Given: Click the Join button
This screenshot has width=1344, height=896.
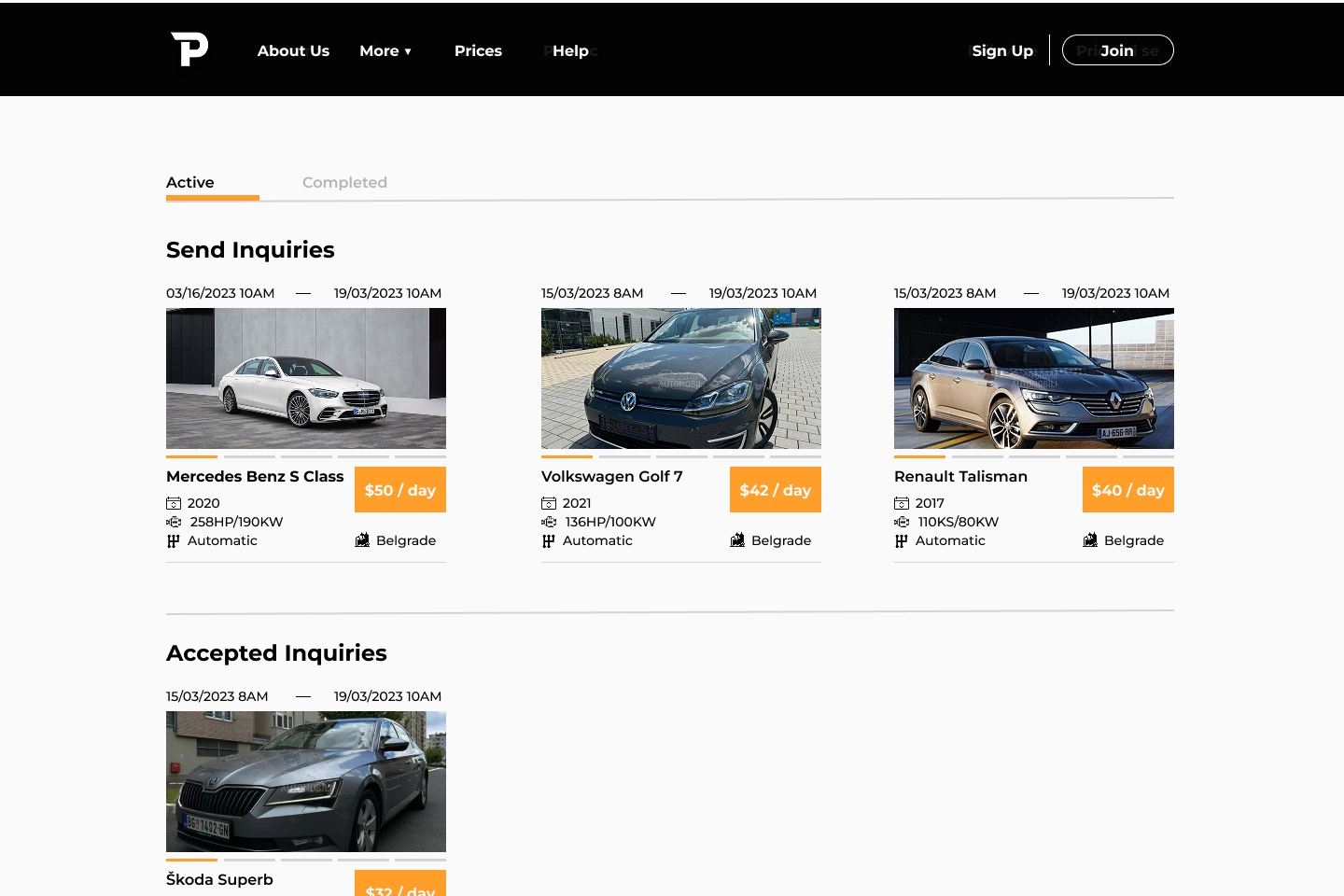Looking at the screenshot, I should coord(1117,50).
